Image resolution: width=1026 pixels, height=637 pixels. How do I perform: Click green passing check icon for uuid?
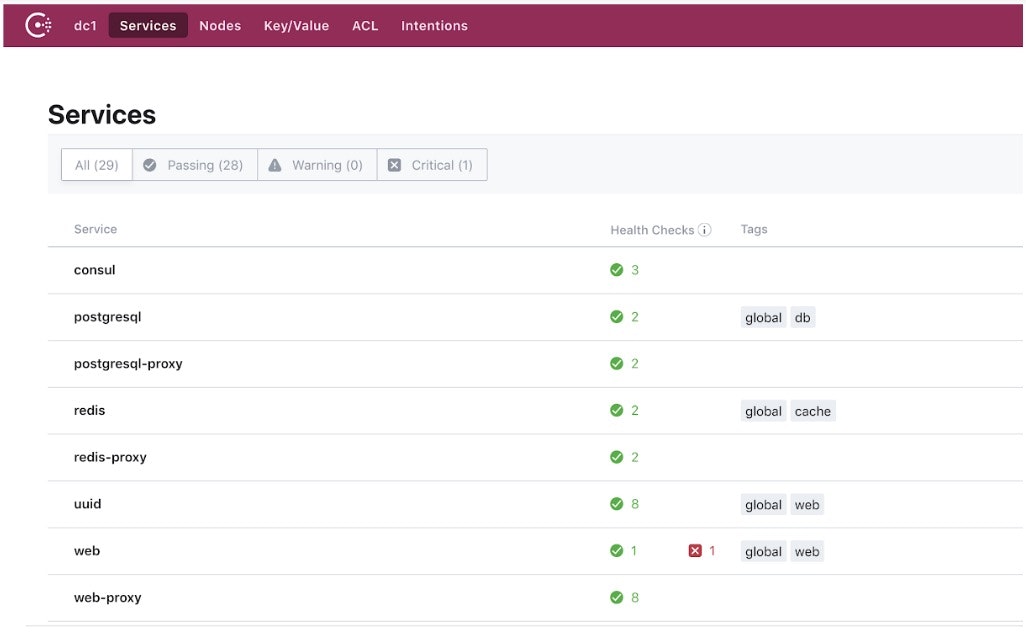click(x=617, y=504)
